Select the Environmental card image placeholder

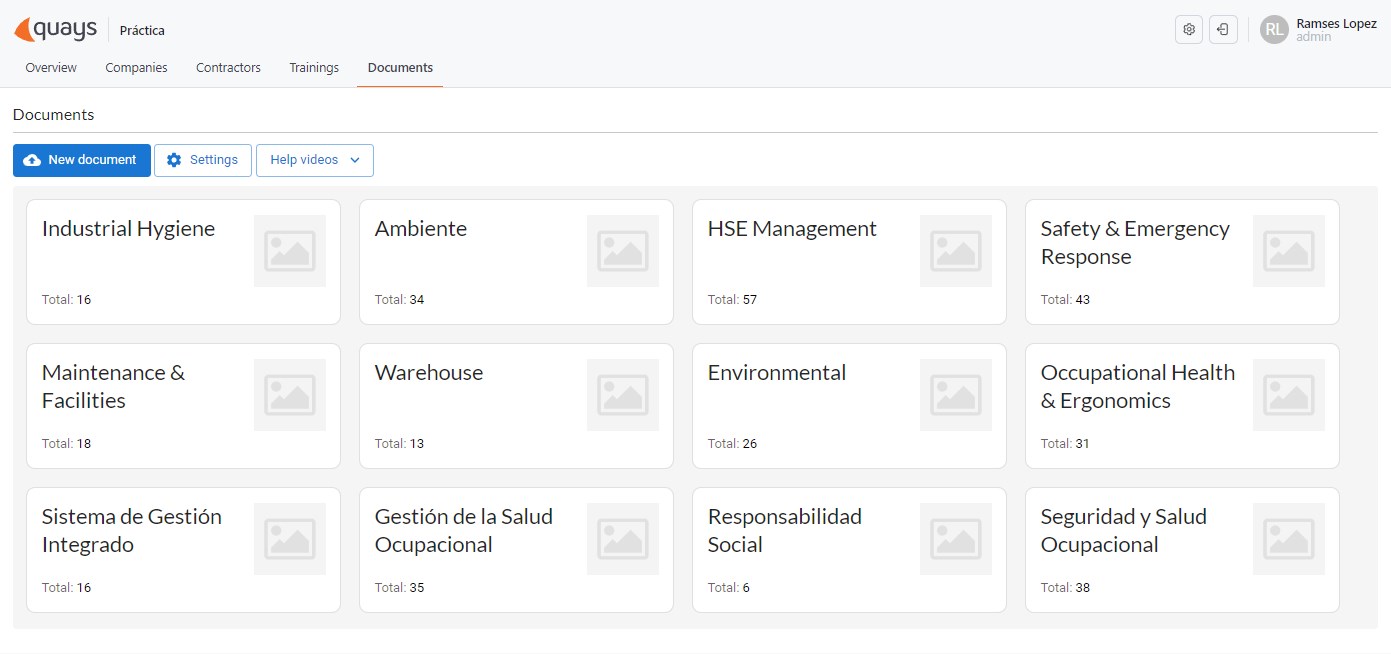956,394
